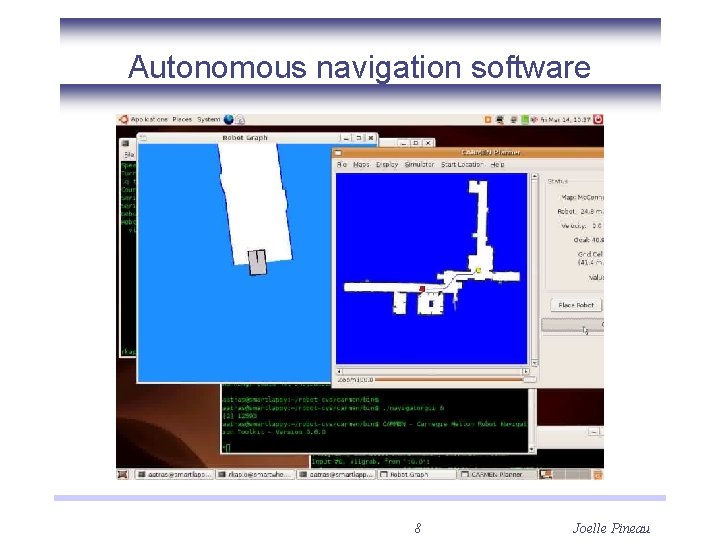Open the System menu in top panel

[x=208, y=119]
